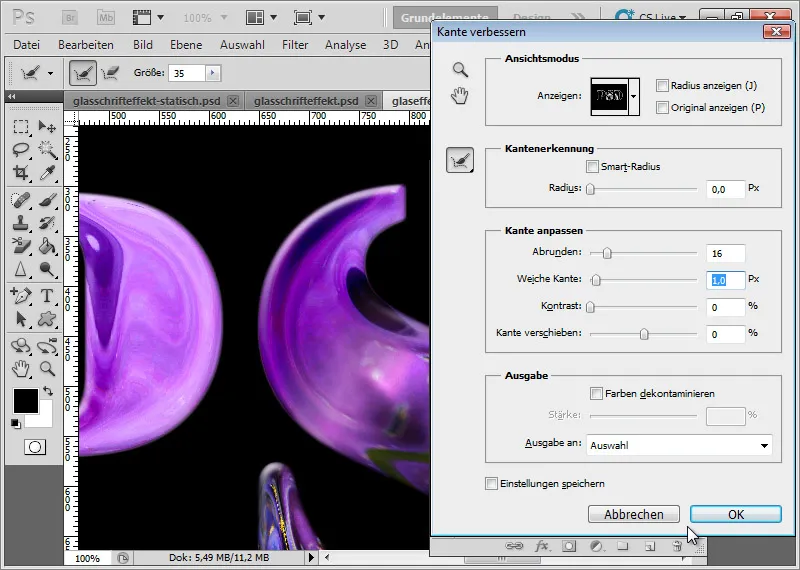Select the Crop tool

(20, 173)
